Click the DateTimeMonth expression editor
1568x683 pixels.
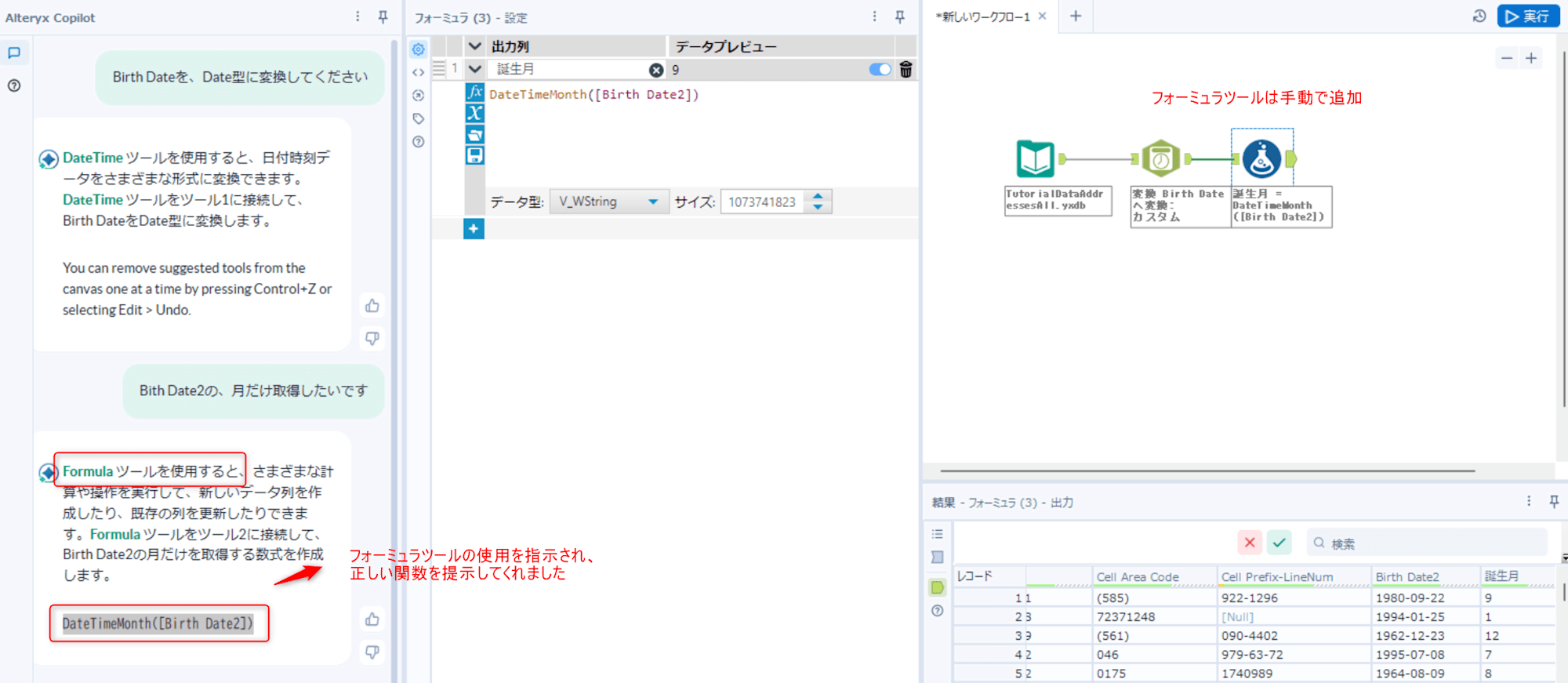(700, 133)
